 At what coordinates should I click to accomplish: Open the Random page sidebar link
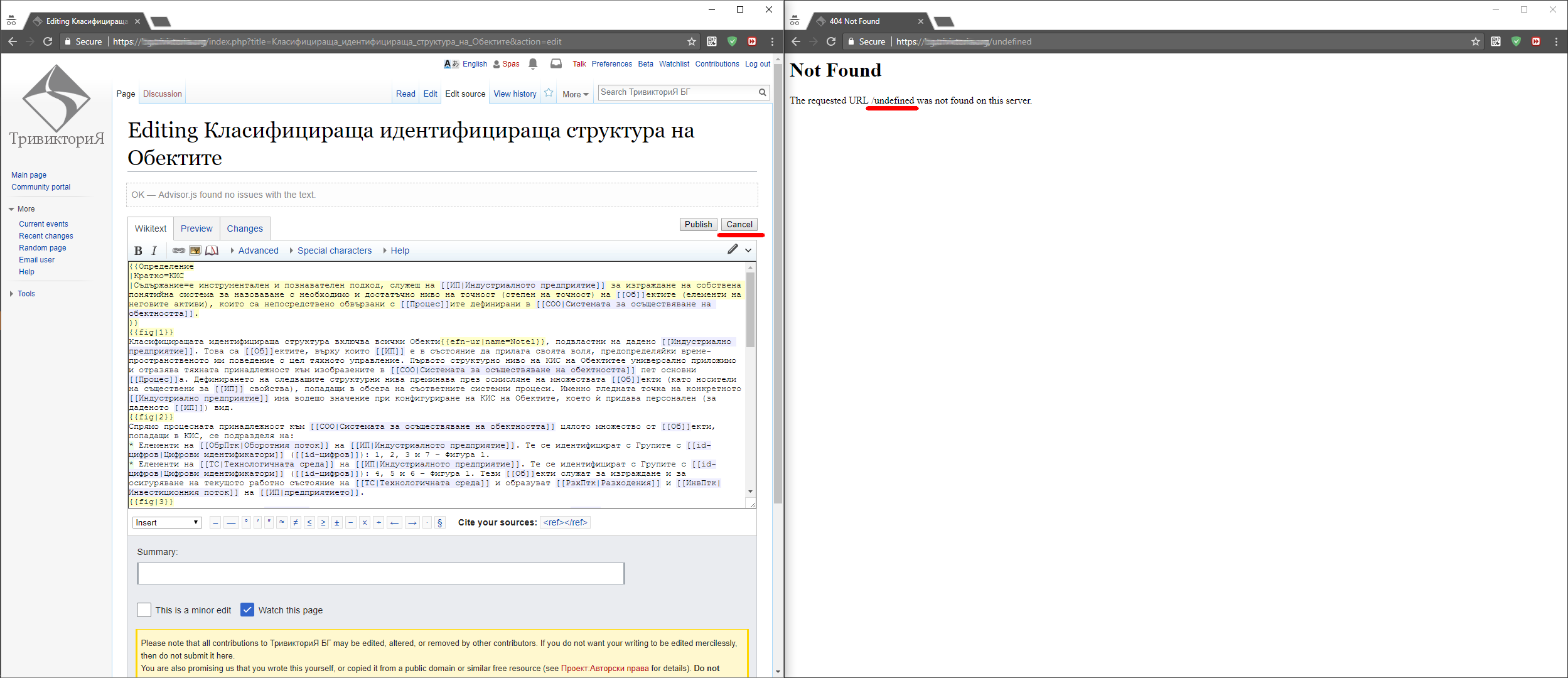42,248
